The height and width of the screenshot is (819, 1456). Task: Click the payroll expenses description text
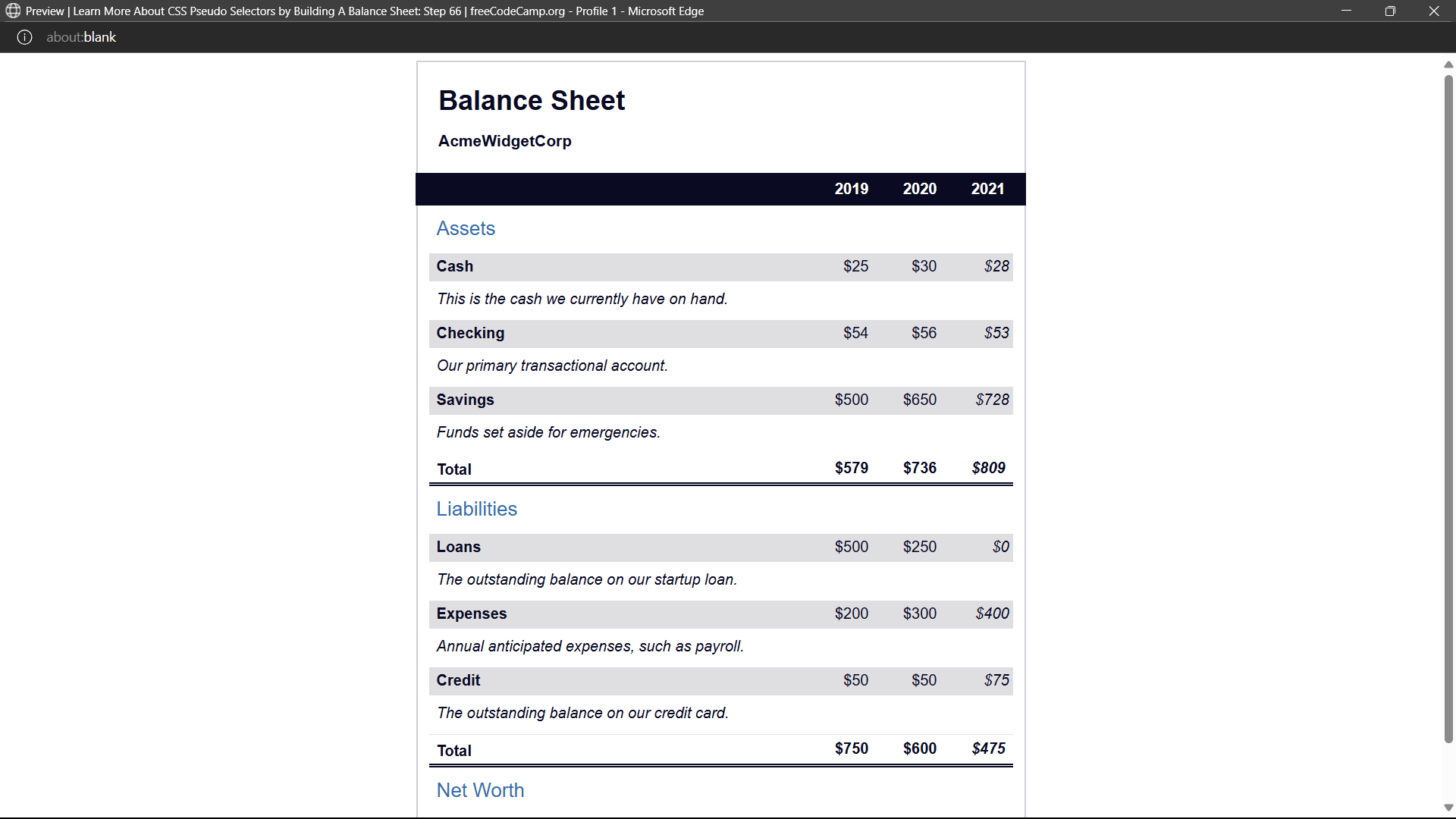tap(590, 646)
